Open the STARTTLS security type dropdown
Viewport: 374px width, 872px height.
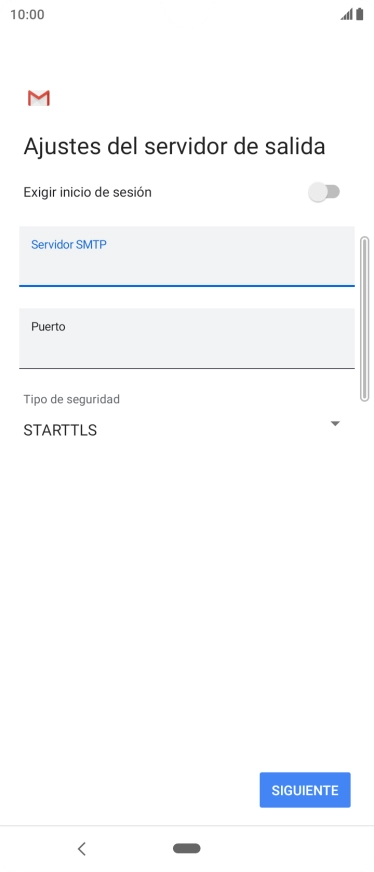(182, 430)
